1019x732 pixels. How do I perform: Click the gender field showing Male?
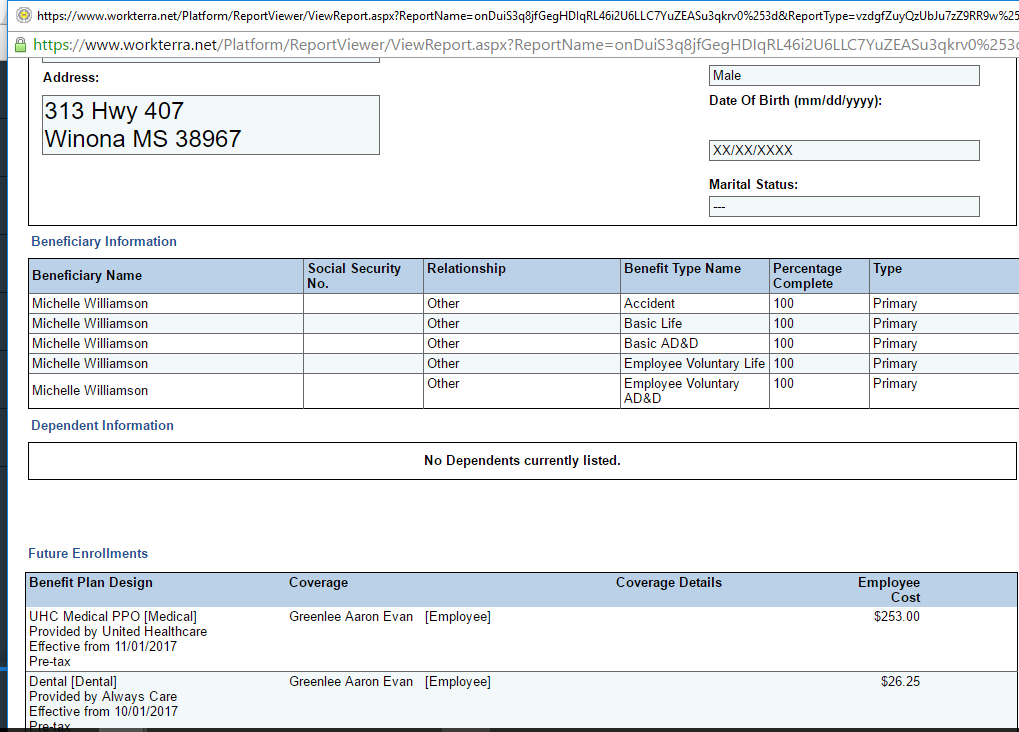843,76
